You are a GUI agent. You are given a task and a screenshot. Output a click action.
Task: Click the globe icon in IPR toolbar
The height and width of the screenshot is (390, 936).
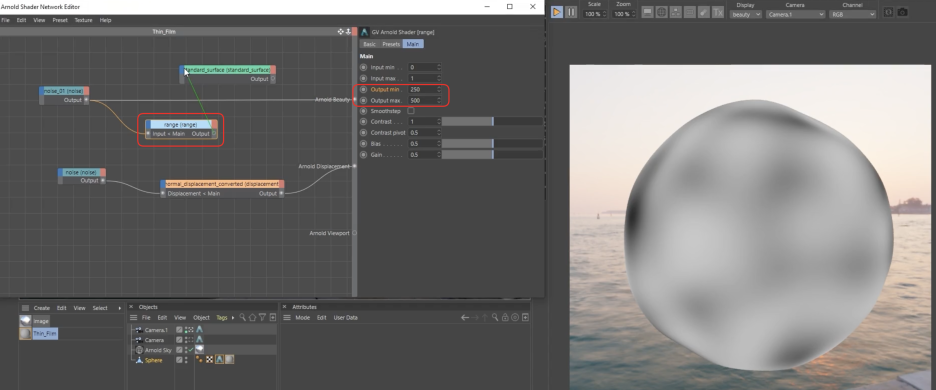coord(661,12)
